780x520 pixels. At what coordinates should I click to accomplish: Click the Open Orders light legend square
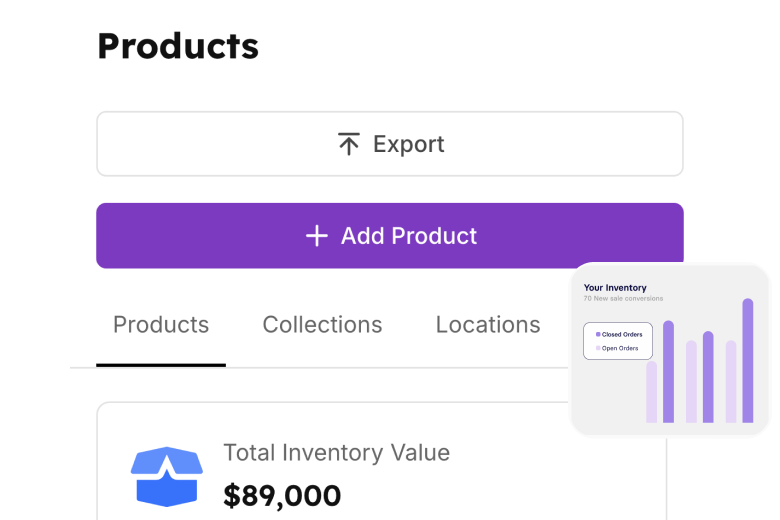[x=598, y=348]
